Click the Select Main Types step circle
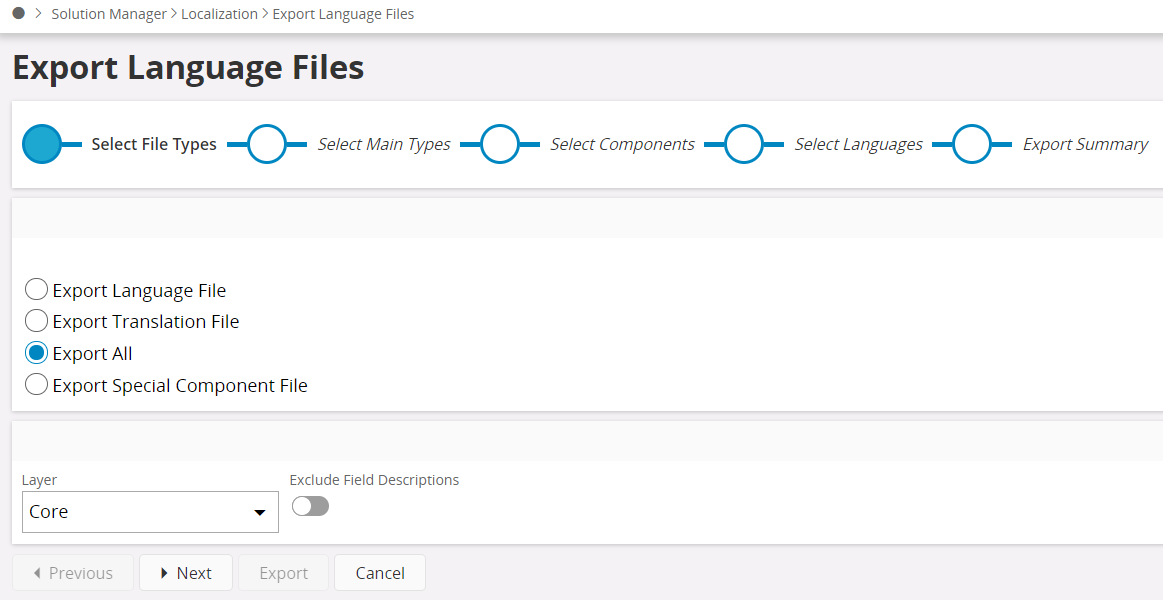The image size is (1163, 600). [x=267, y=144]
